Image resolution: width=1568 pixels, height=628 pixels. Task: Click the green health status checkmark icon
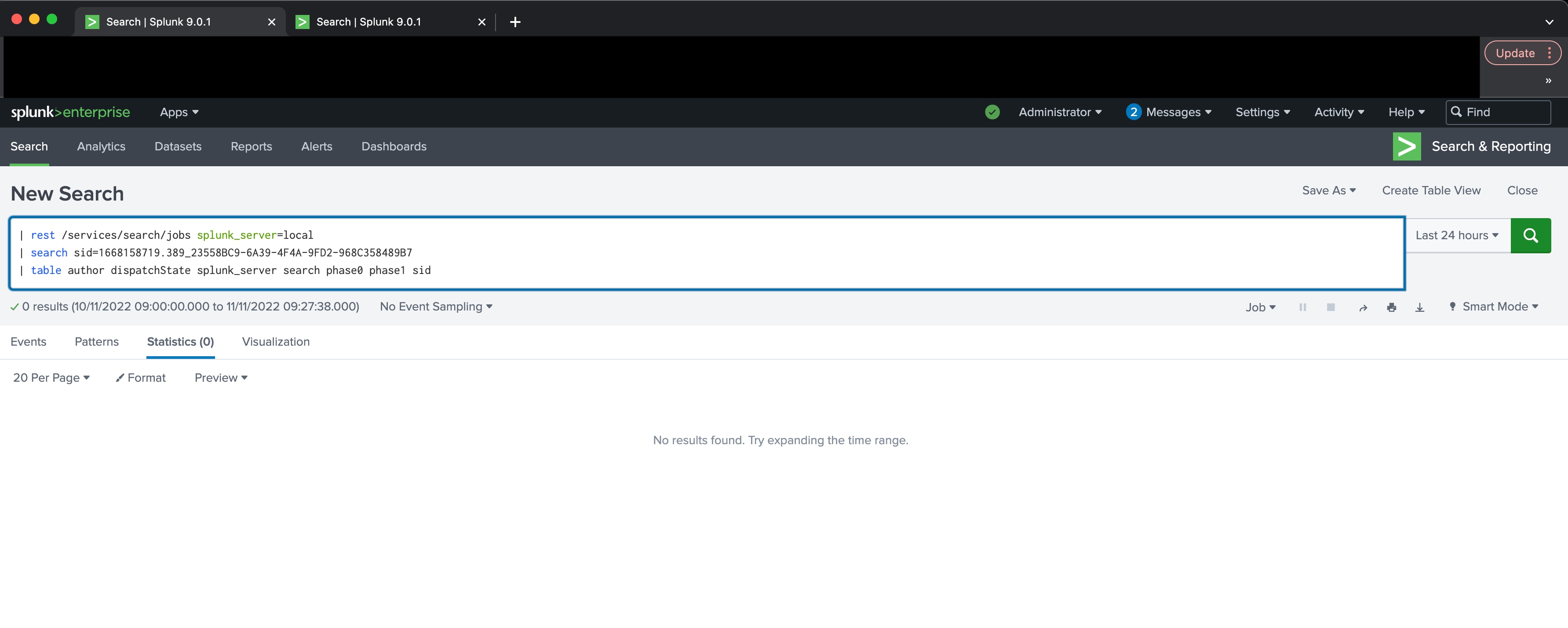992,112
